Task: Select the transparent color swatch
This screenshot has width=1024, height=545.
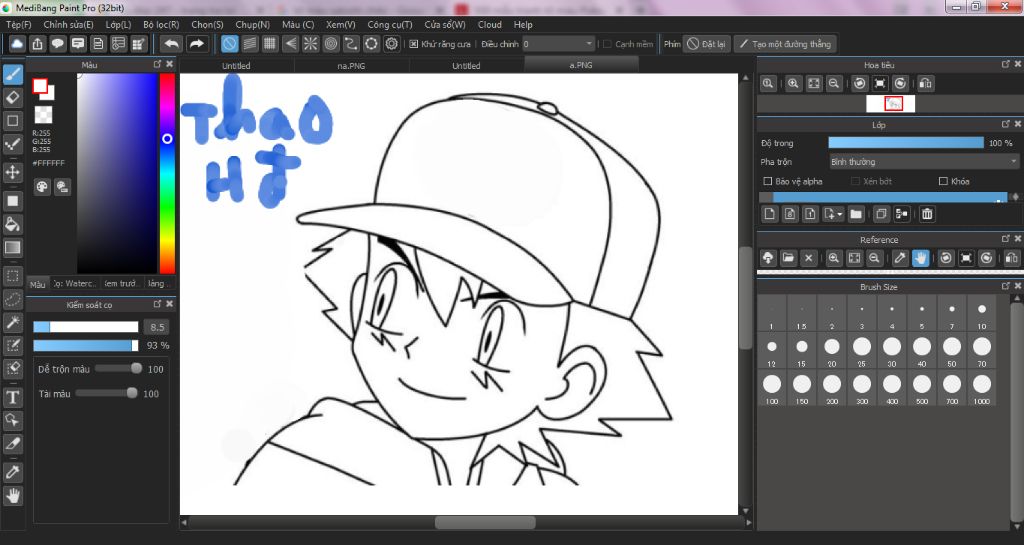Action: click(x=43, y=115)
